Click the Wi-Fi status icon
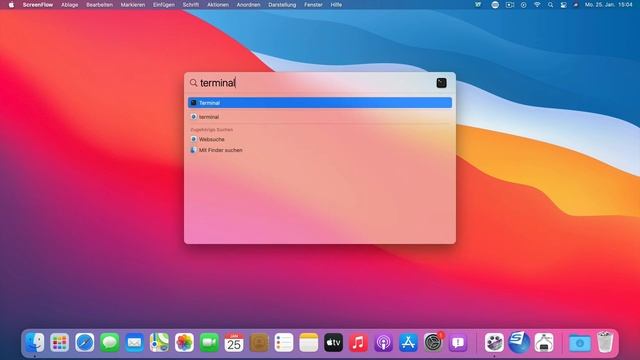 click(537, 5)
